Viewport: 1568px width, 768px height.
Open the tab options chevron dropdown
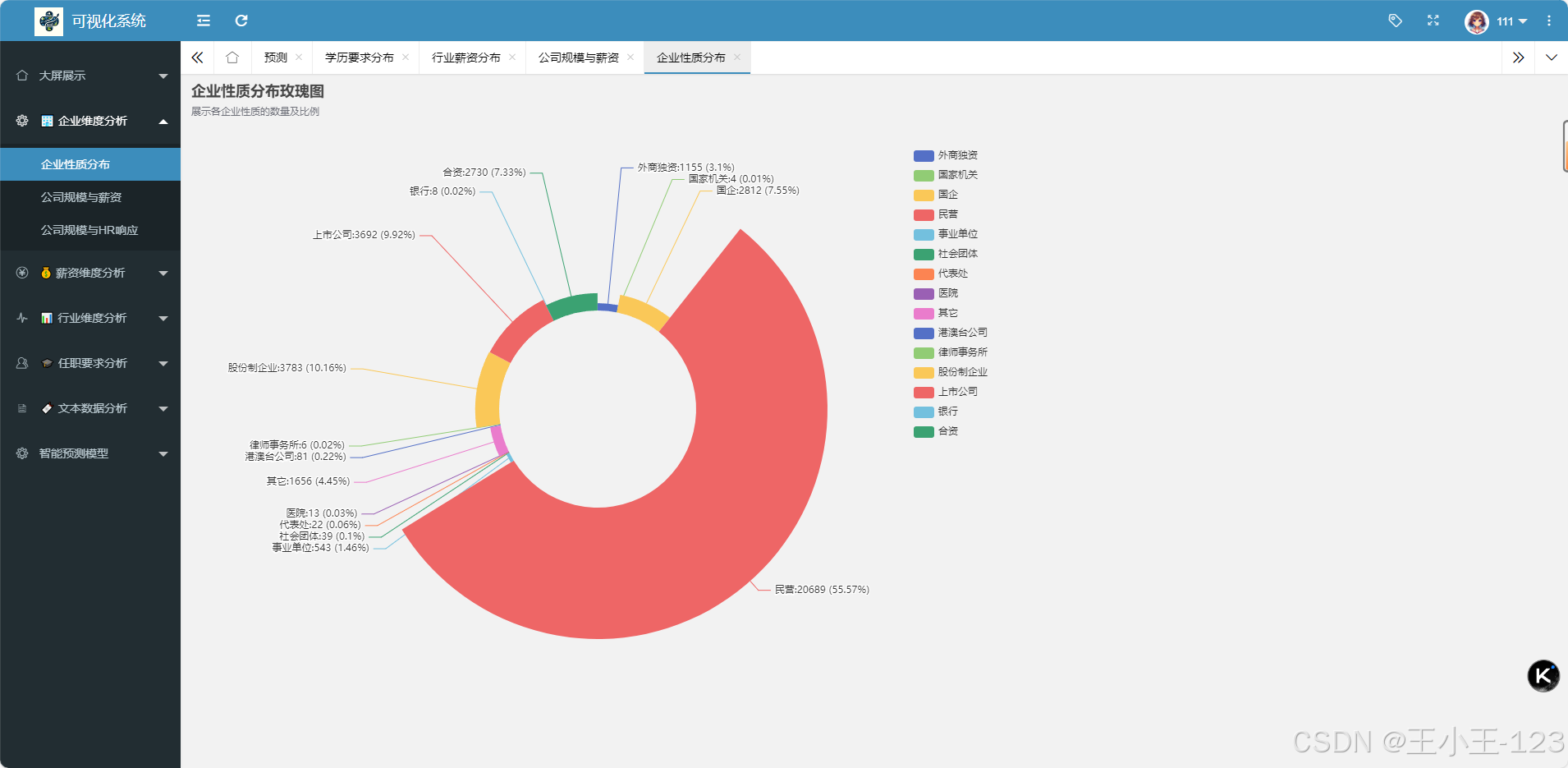coord(1551,57)
